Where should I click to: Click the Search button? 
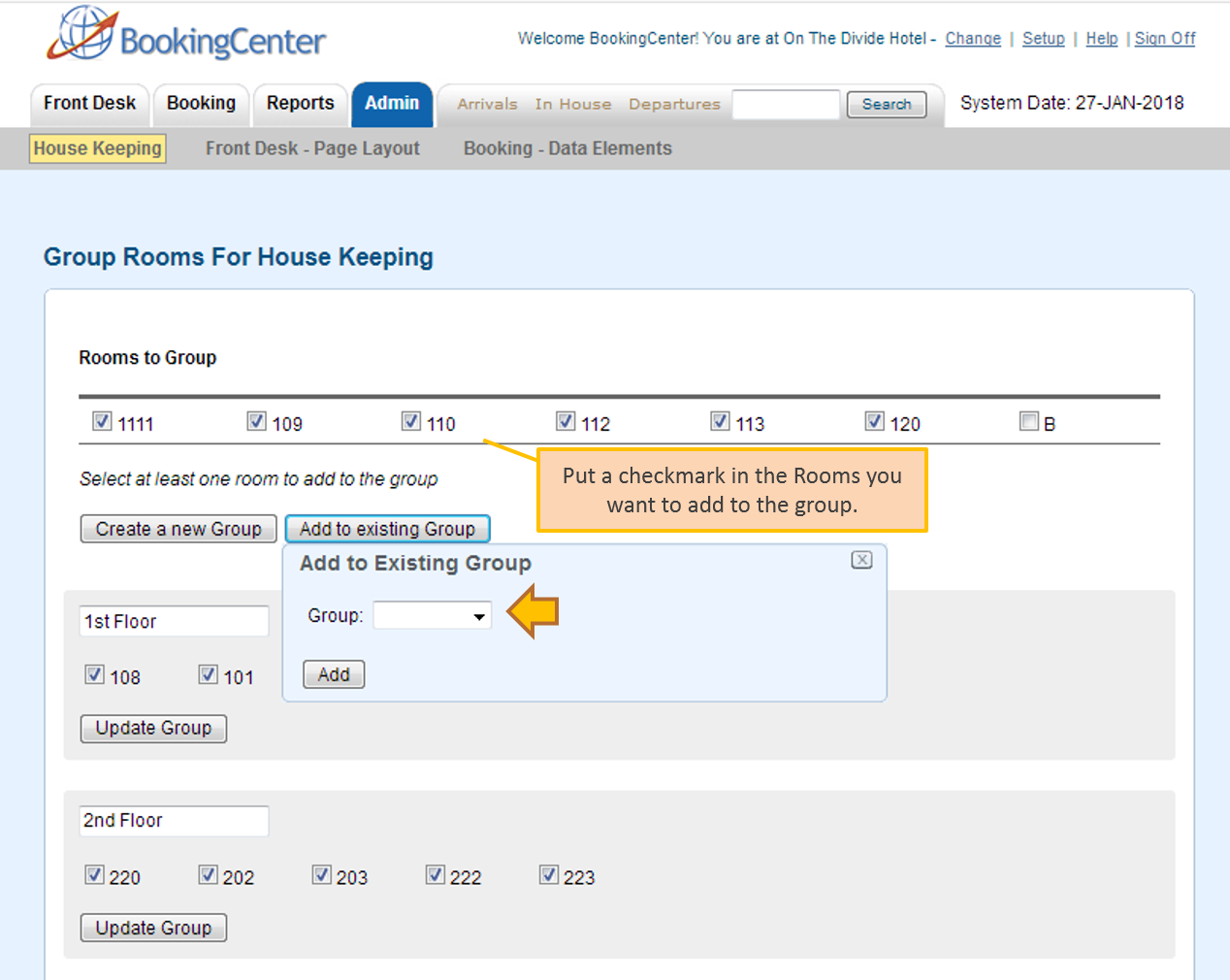(887, 104)
